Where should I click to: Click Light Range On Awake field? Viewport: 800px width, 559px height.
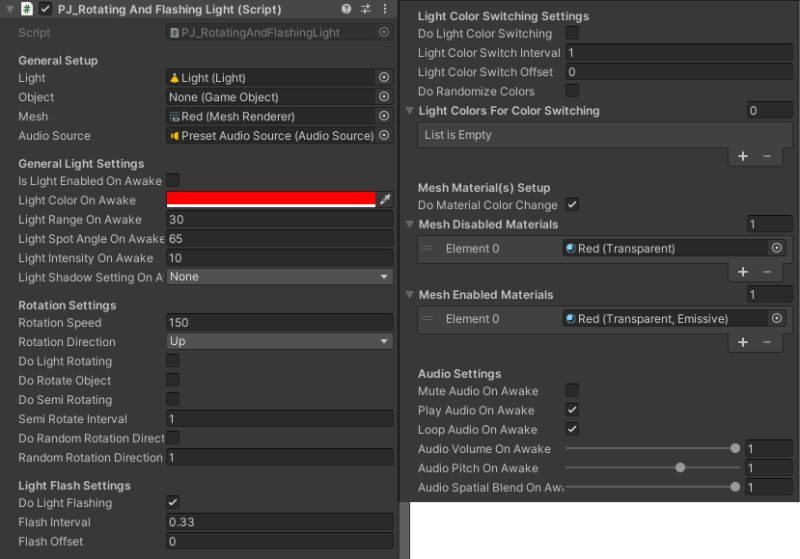280,219
